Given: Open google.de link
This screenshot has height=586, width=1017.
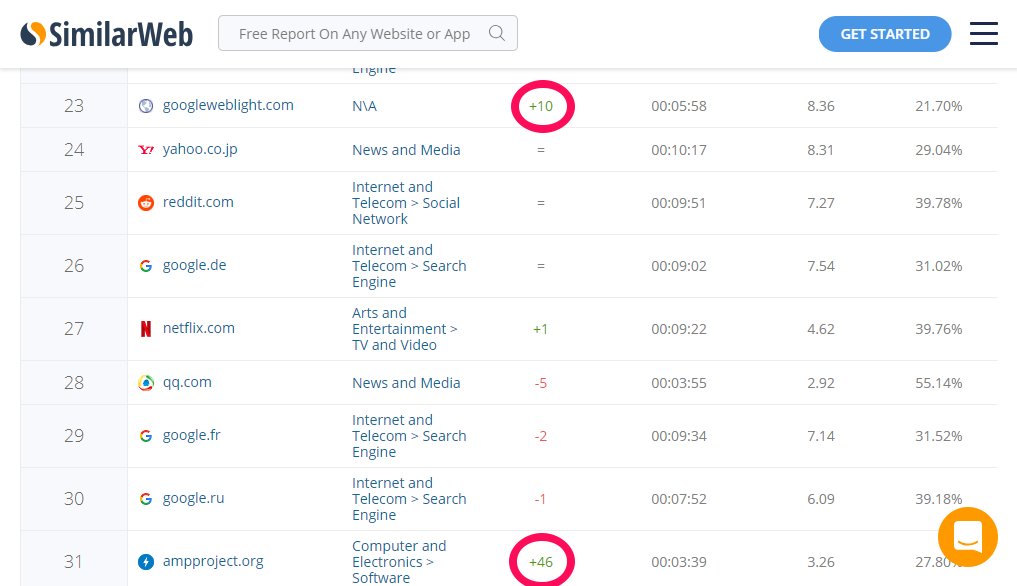Looking at the screenshot, I should (194, 265).
